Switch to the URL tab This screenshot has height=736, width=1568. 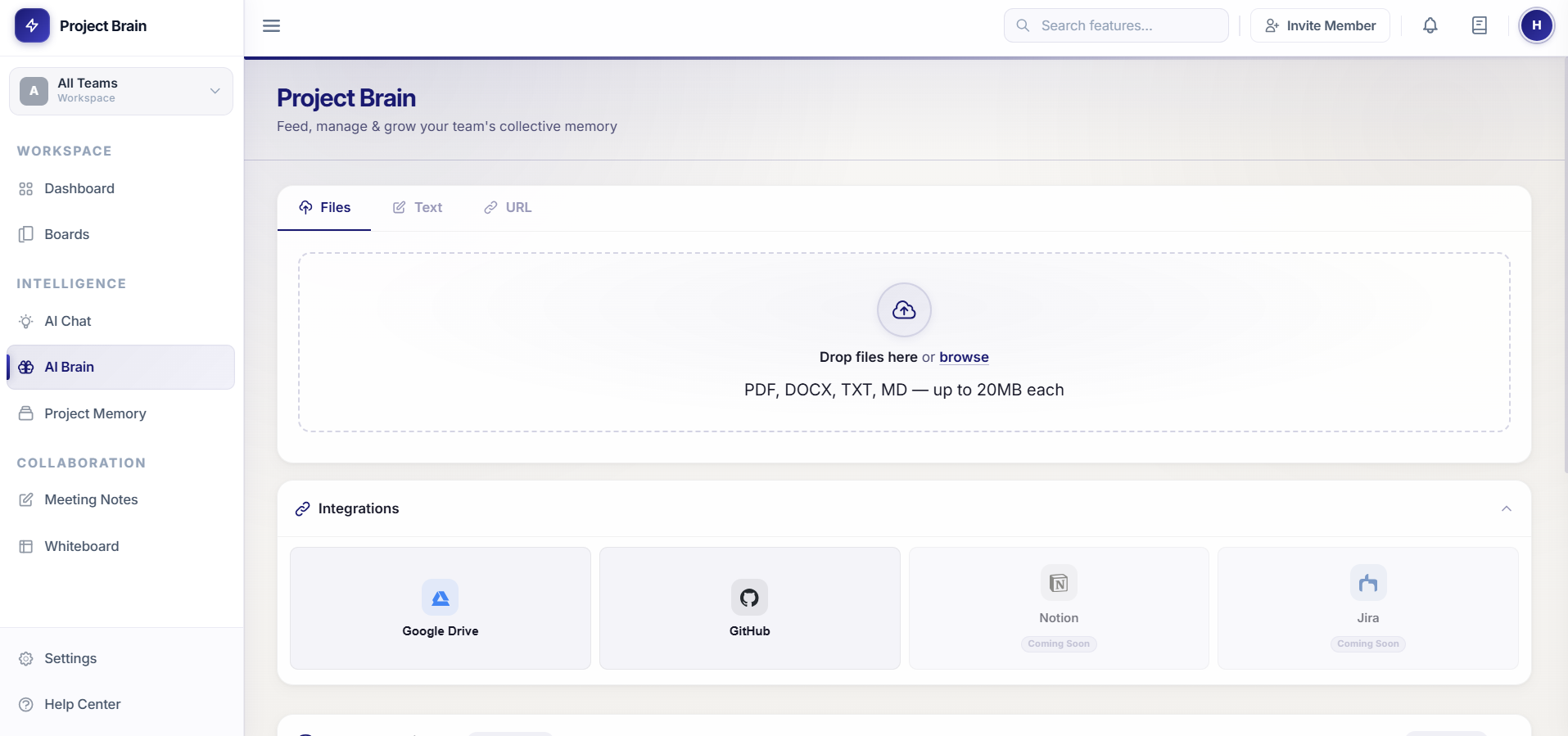508,208
